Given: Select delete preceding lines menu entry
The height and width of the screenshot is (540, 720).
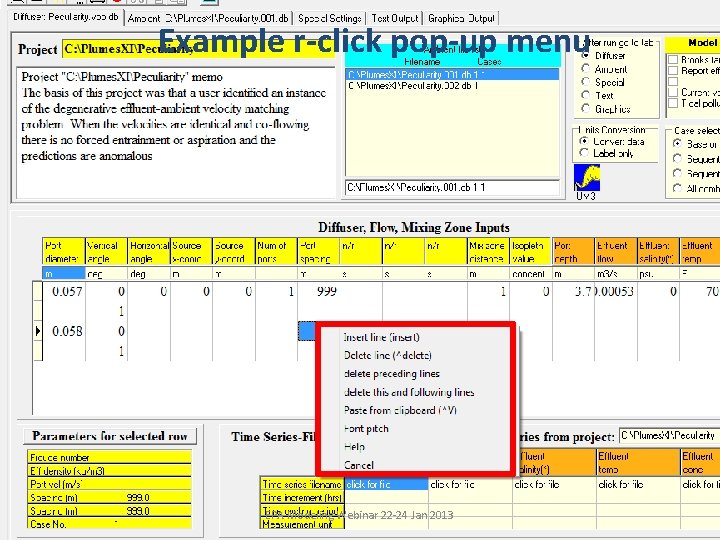Looking at the screenshot, I should (x=392, y=374).
